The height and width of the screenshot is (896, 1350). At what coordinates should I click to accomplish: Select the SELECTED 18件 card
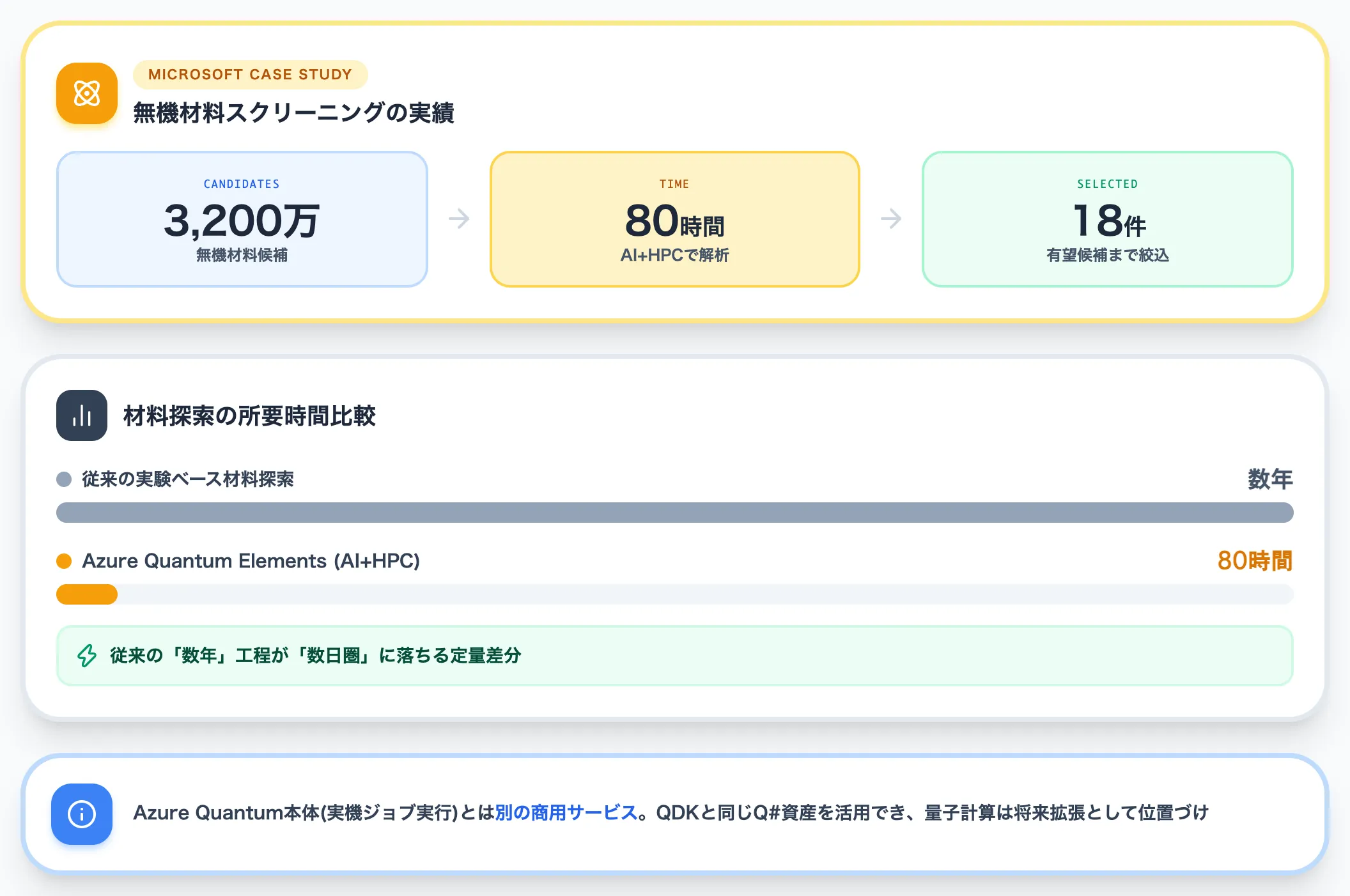pyautogui.click(x=1108, y=219)
